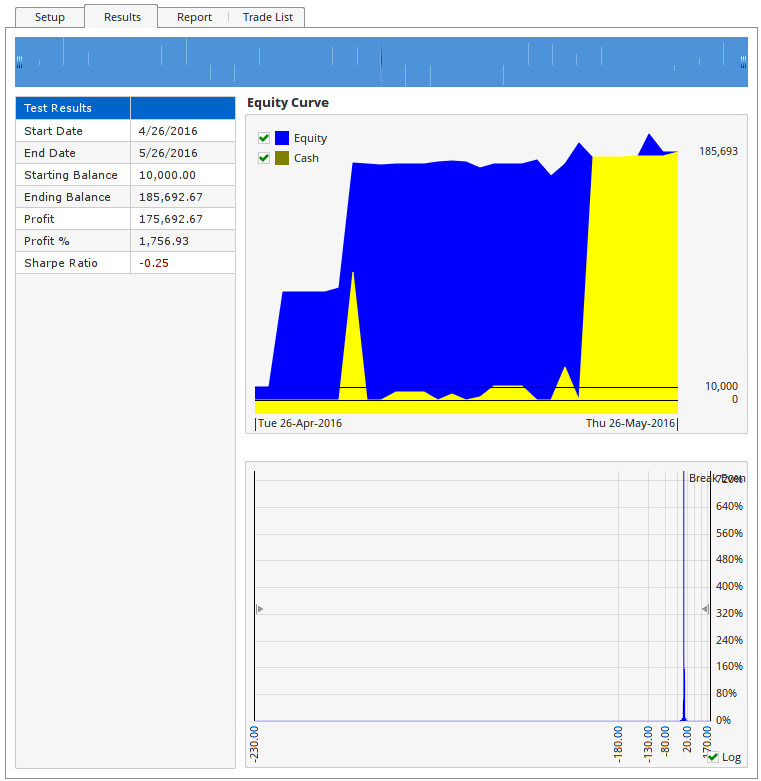The height and width of the screenshot is (781, 761).
Task: Toggle the Equity series checkbox
Action: (264, 138)
